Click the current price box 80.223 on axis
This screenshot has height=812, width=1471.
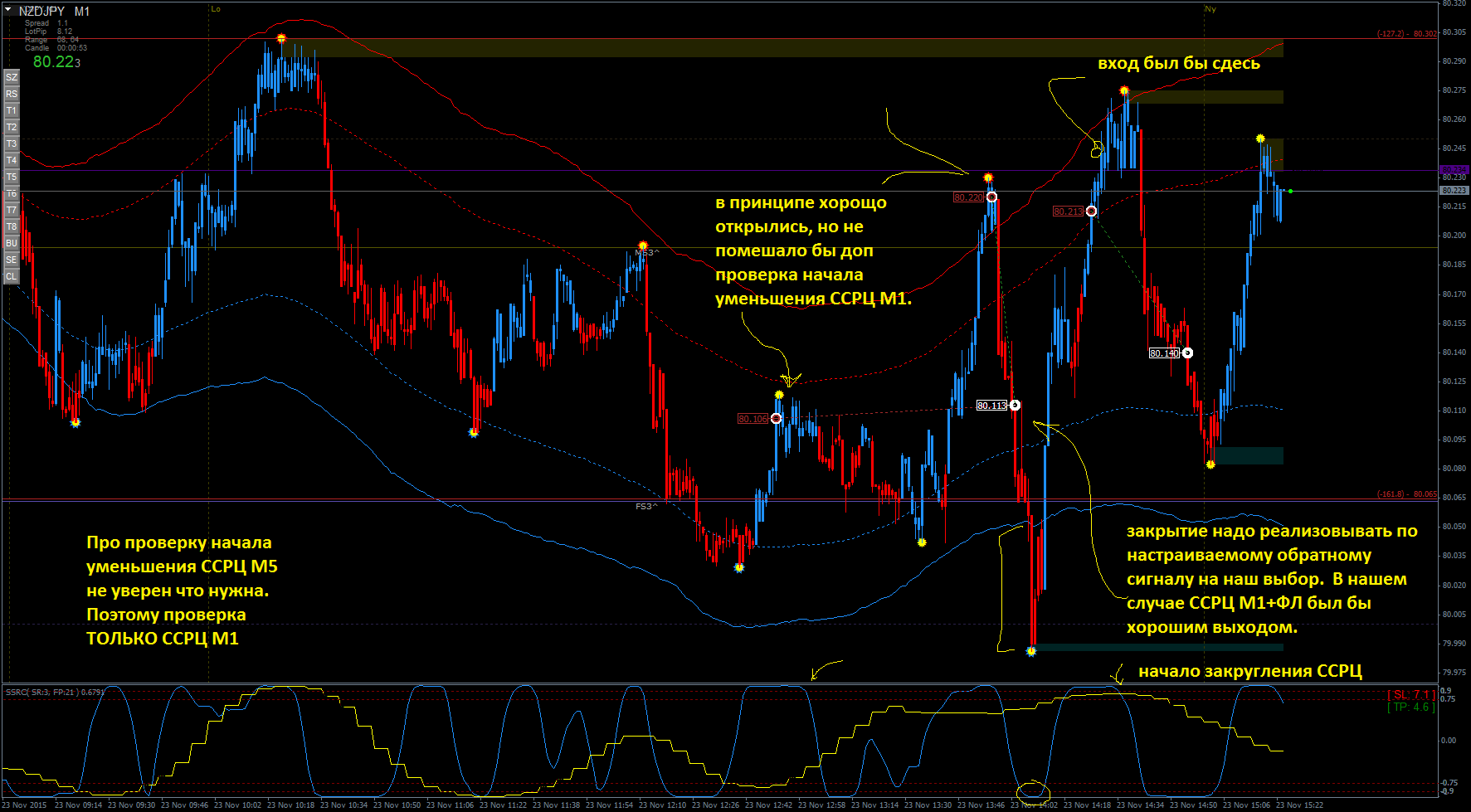pos(1454,191)
